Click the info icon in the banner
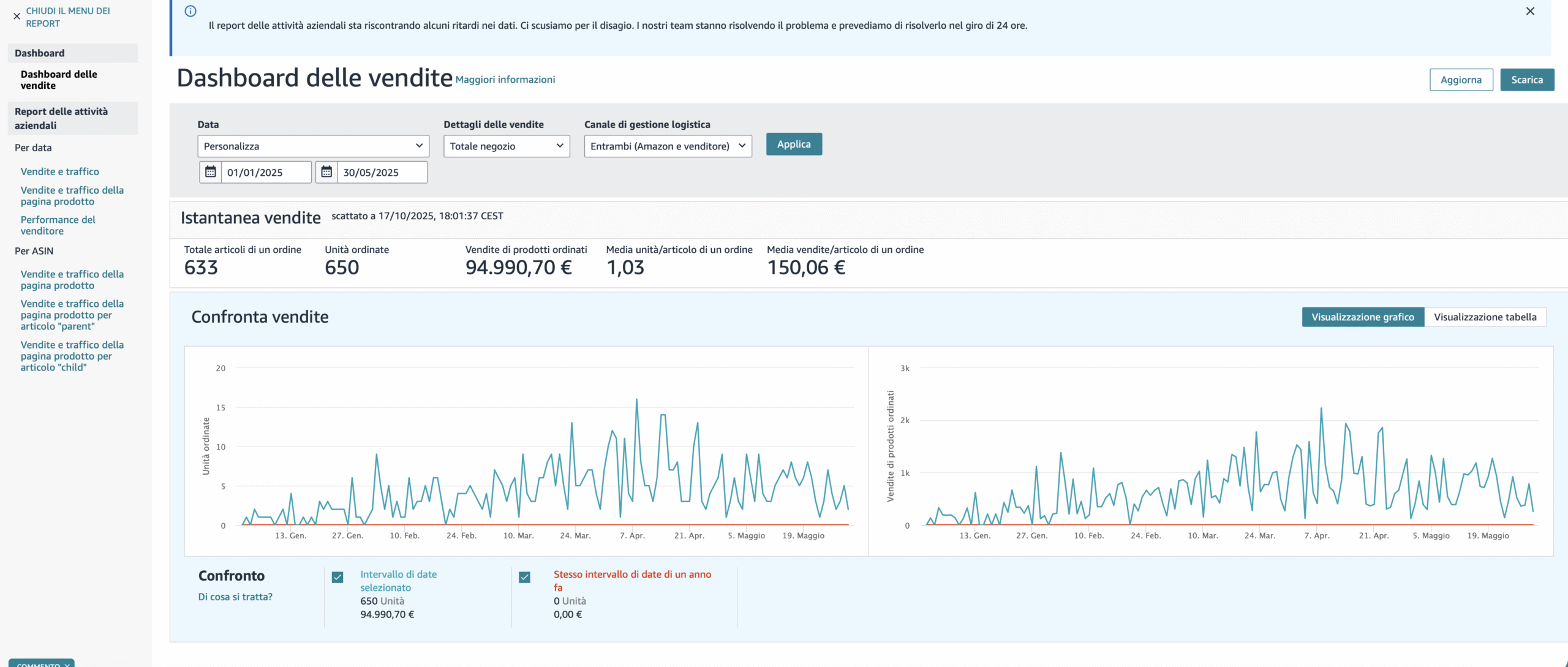The height and width of the screenshot is (667, 1568). click(x=190, y=11)
